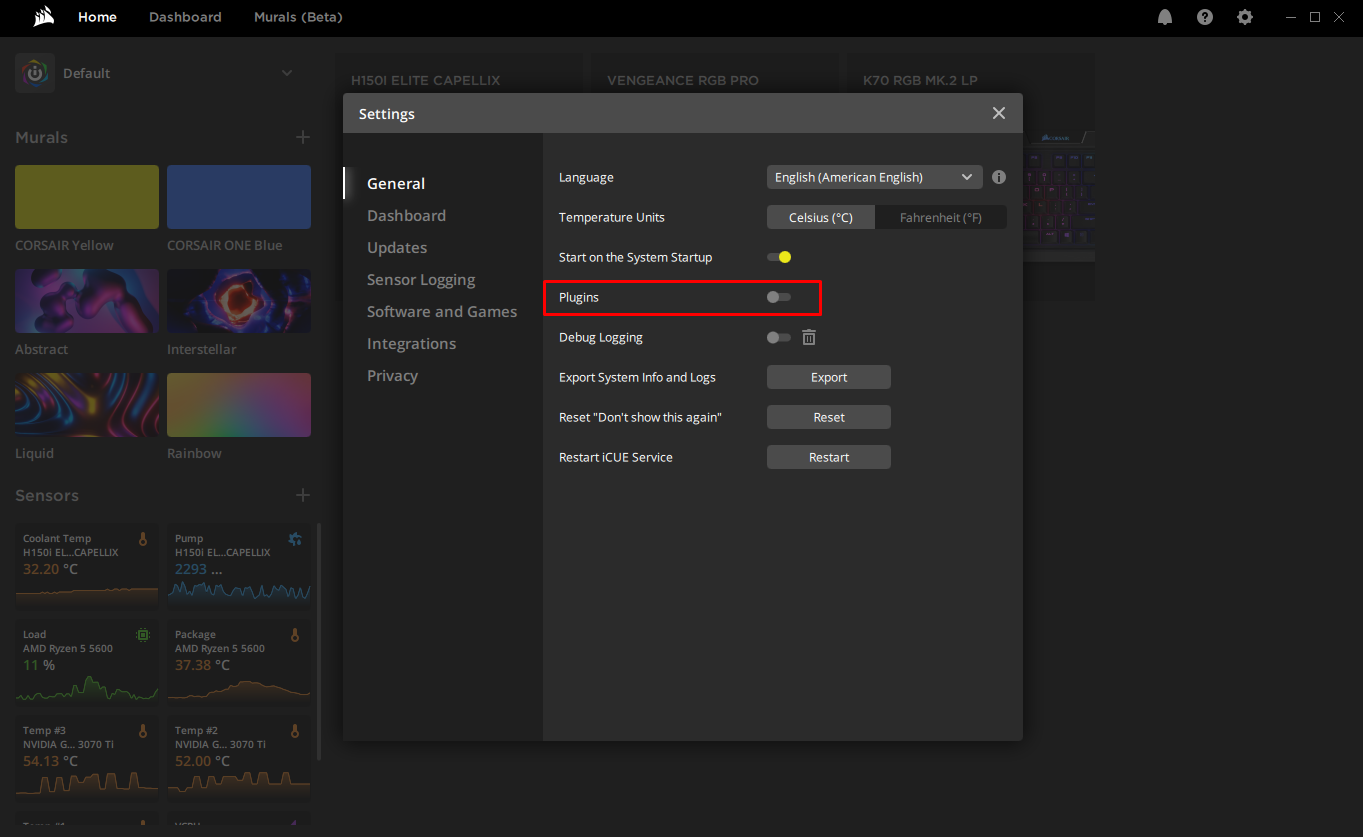Select the CORSAIR ONE Blue mural

239,197
